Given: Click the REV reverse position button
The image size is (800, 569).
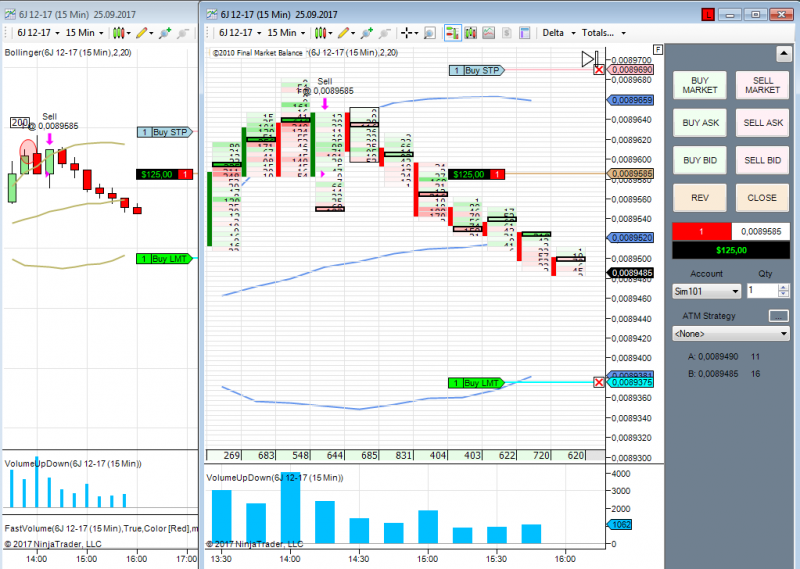Looking at the screenshot, I should click(x=699, y=198).
